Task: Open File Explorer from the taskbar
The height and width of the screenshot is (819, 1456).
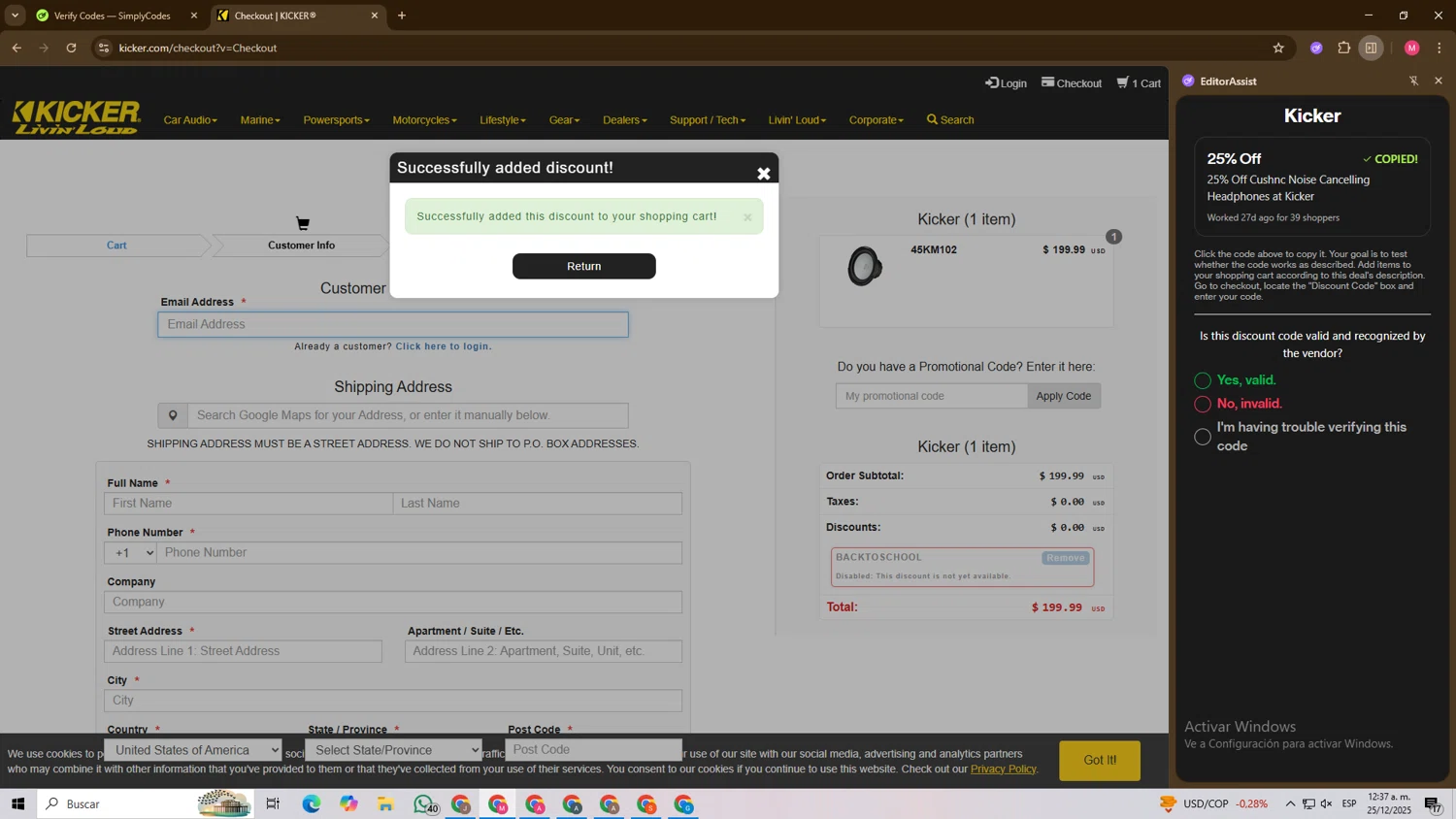Action: tap(385, 804)
